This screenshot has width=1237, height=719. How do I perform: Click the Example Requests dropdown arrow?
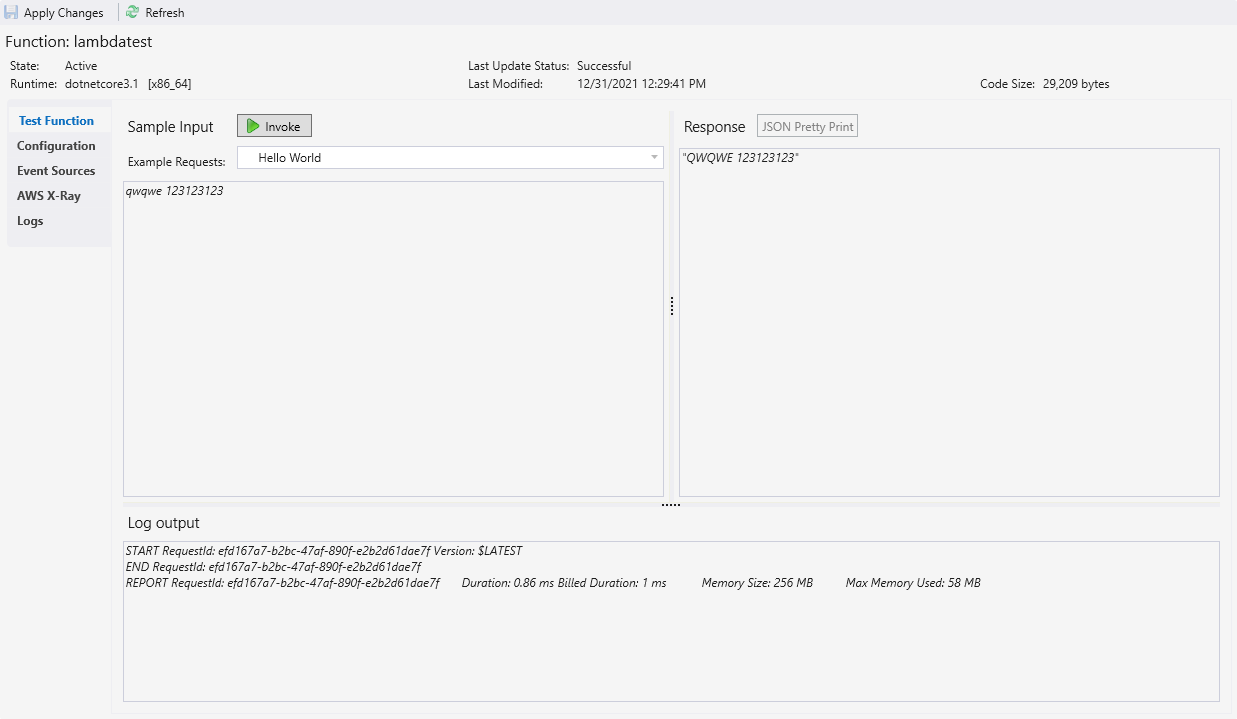654,158
